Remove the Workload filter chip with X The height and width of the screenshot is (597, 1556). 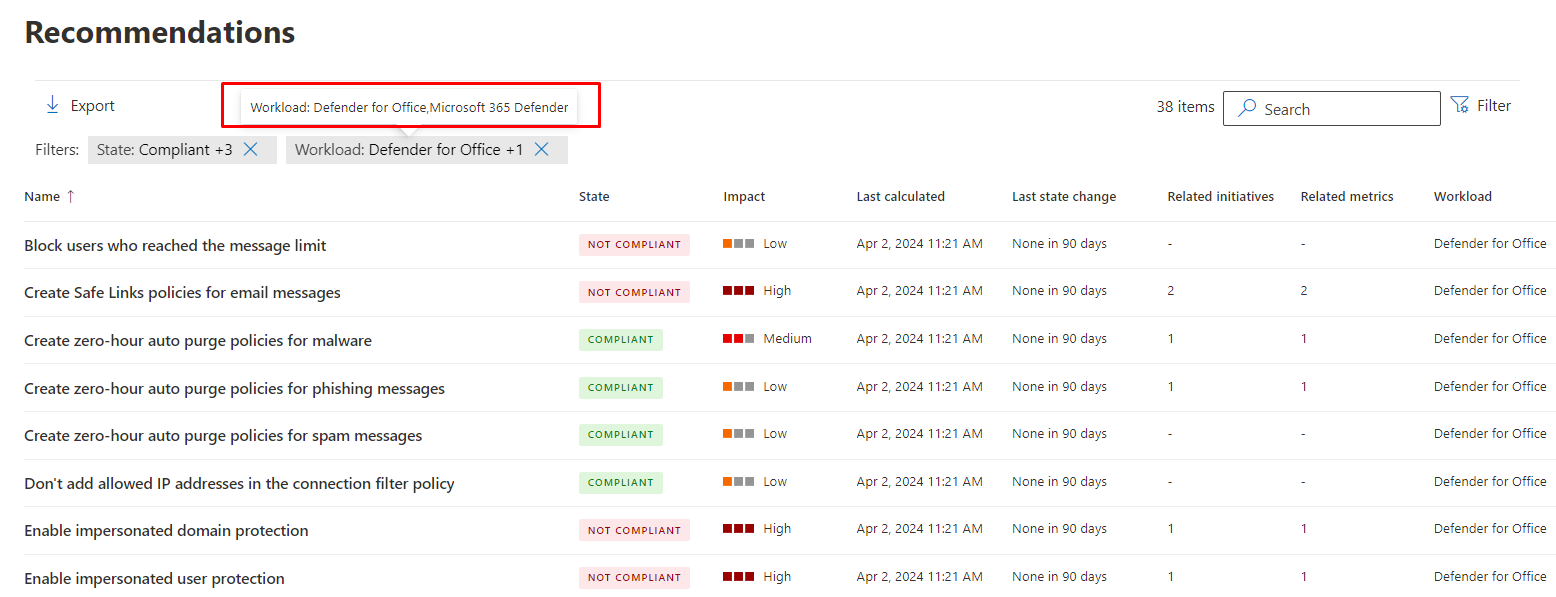541,149
